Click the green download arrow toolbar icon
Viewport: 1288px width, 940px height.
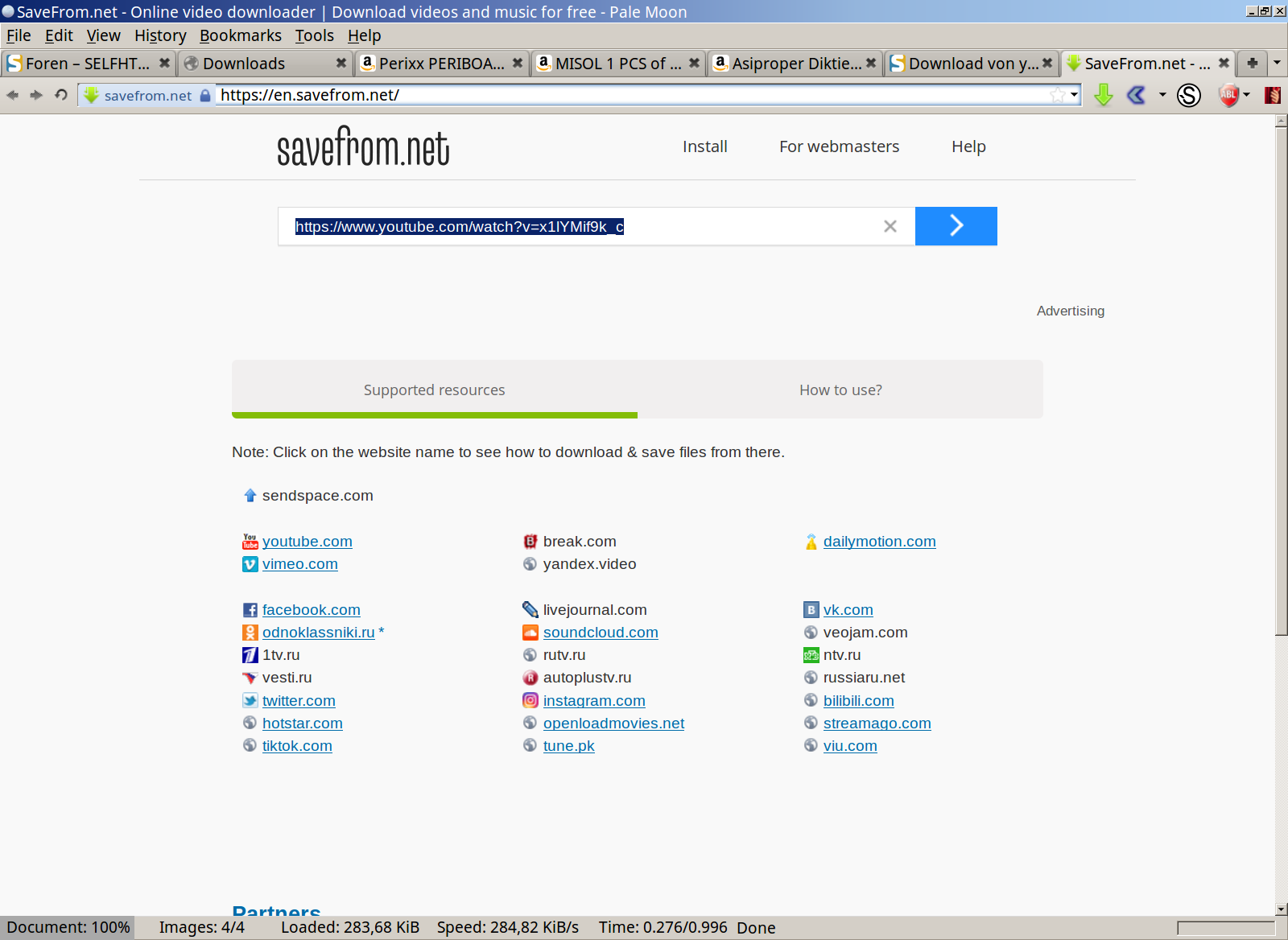coord(1103,95)
